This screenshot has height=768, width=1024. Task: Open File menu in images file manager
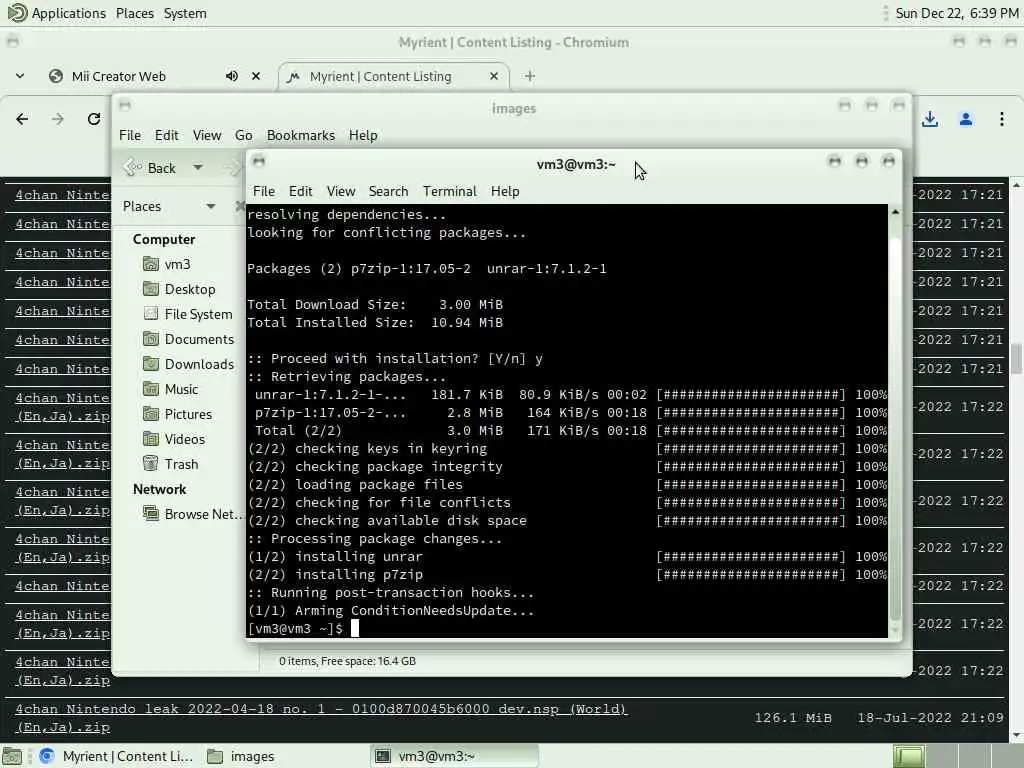(130, 135)
